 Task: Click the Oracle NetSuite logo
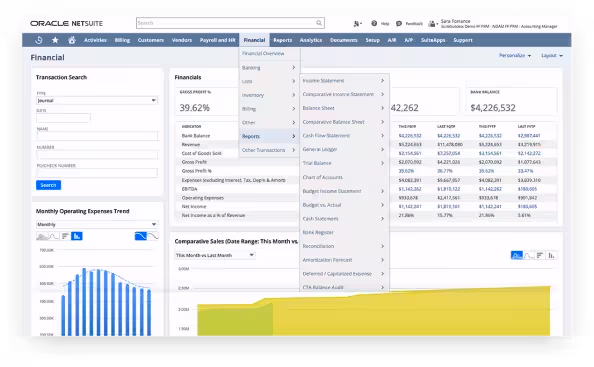click(x=67, y=23)
